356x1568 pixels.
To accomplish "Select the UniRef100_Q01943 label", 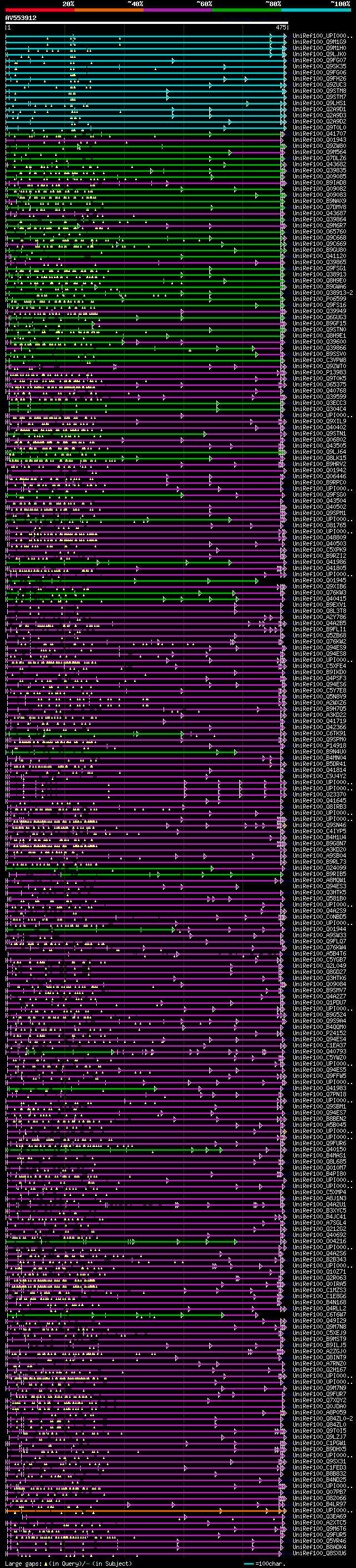I will 319,140.
